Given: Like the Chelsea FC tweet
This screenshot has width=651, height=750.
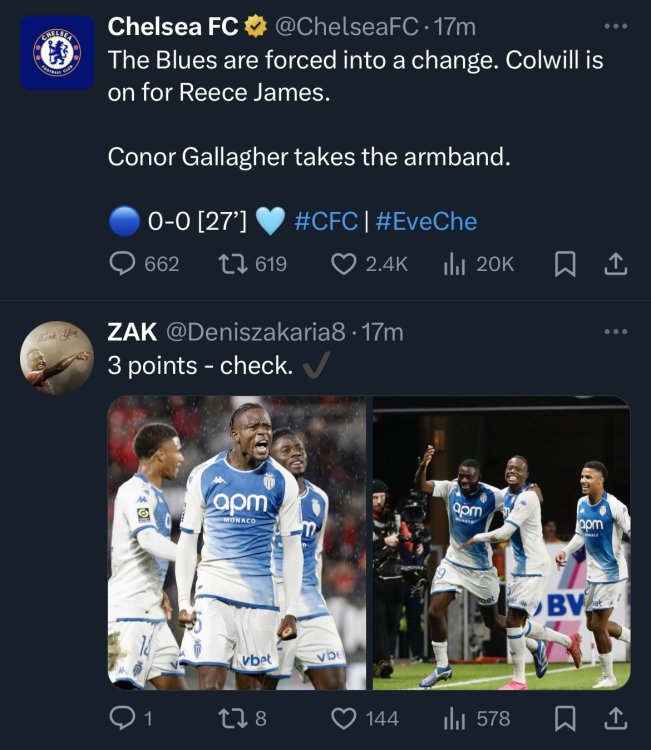Looking at the screenshot, I should [369, 264].
